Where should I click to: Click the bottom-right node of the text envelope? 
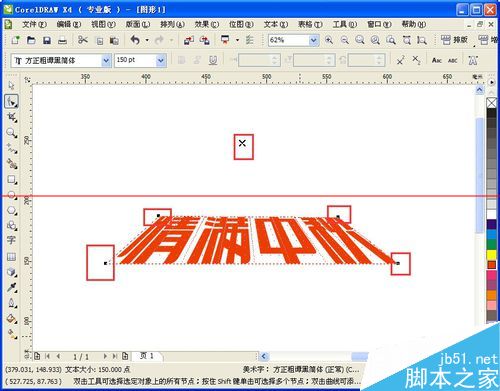(397, 263)
